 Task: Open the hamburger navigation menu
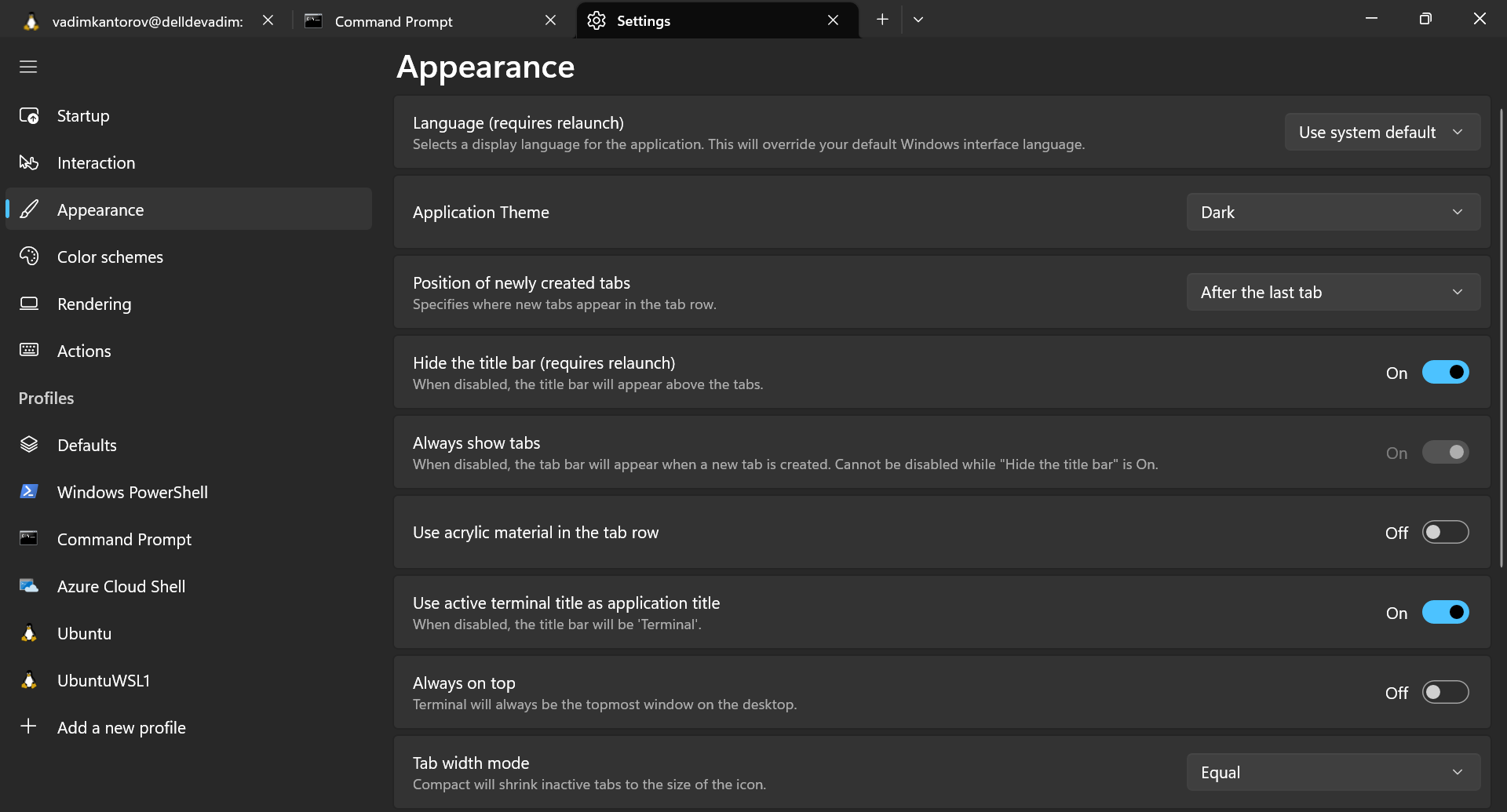point(28,67)
